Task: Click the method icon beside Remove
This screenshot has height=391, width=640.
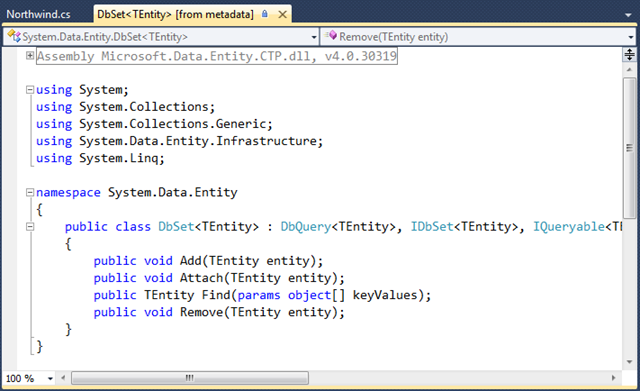Action: tap(331, 36)
